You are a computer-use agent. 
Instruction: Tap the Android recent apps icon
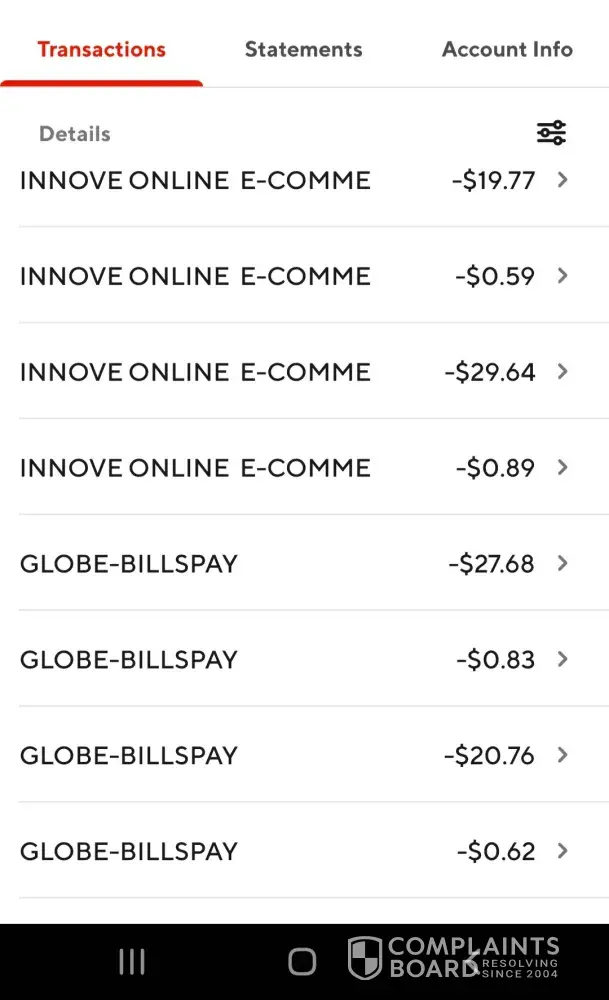click(x=132, y=961)
